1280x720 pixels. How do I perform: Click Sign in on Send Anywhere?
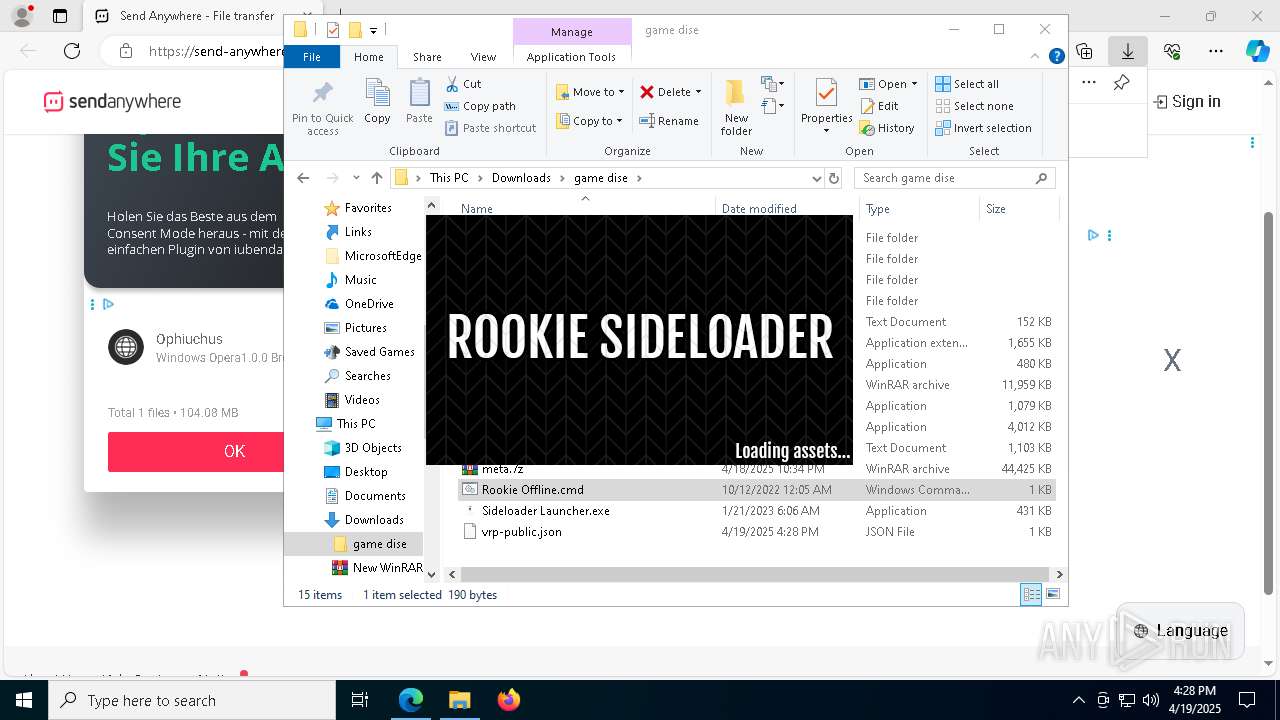click(1187, 101)
